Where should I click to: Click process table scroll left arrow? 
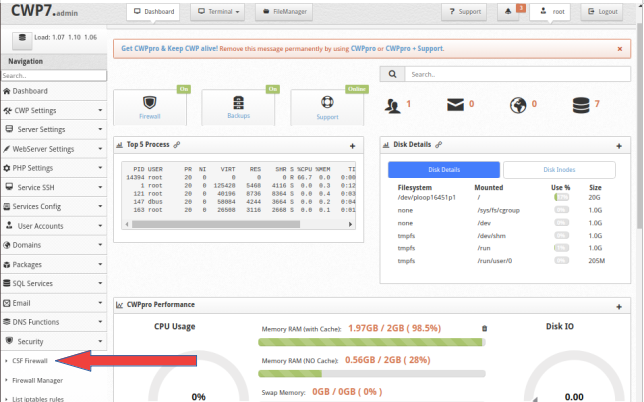[x=127, y=224]
